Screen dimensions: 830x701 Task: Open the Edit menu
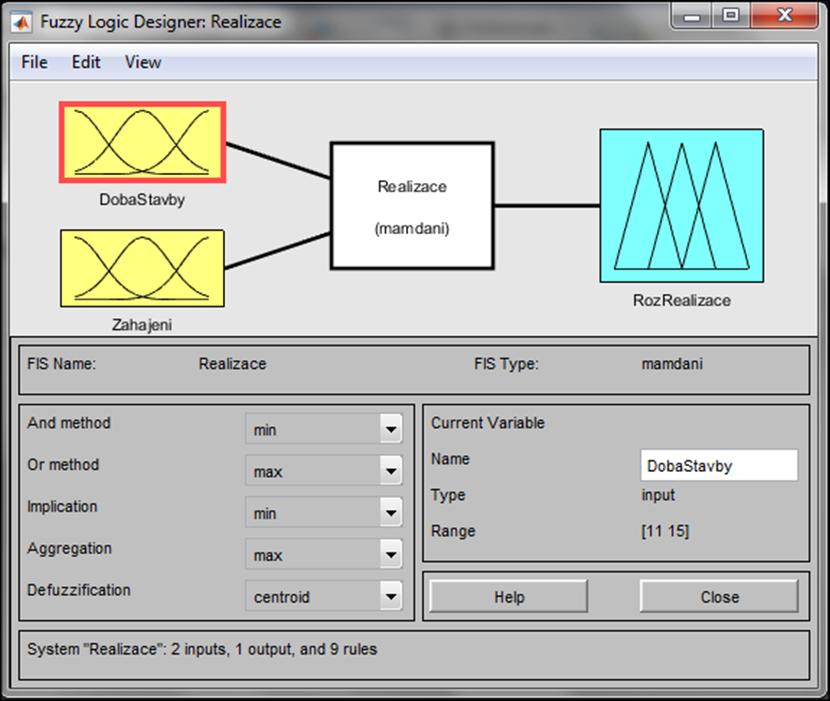[86, 62]
